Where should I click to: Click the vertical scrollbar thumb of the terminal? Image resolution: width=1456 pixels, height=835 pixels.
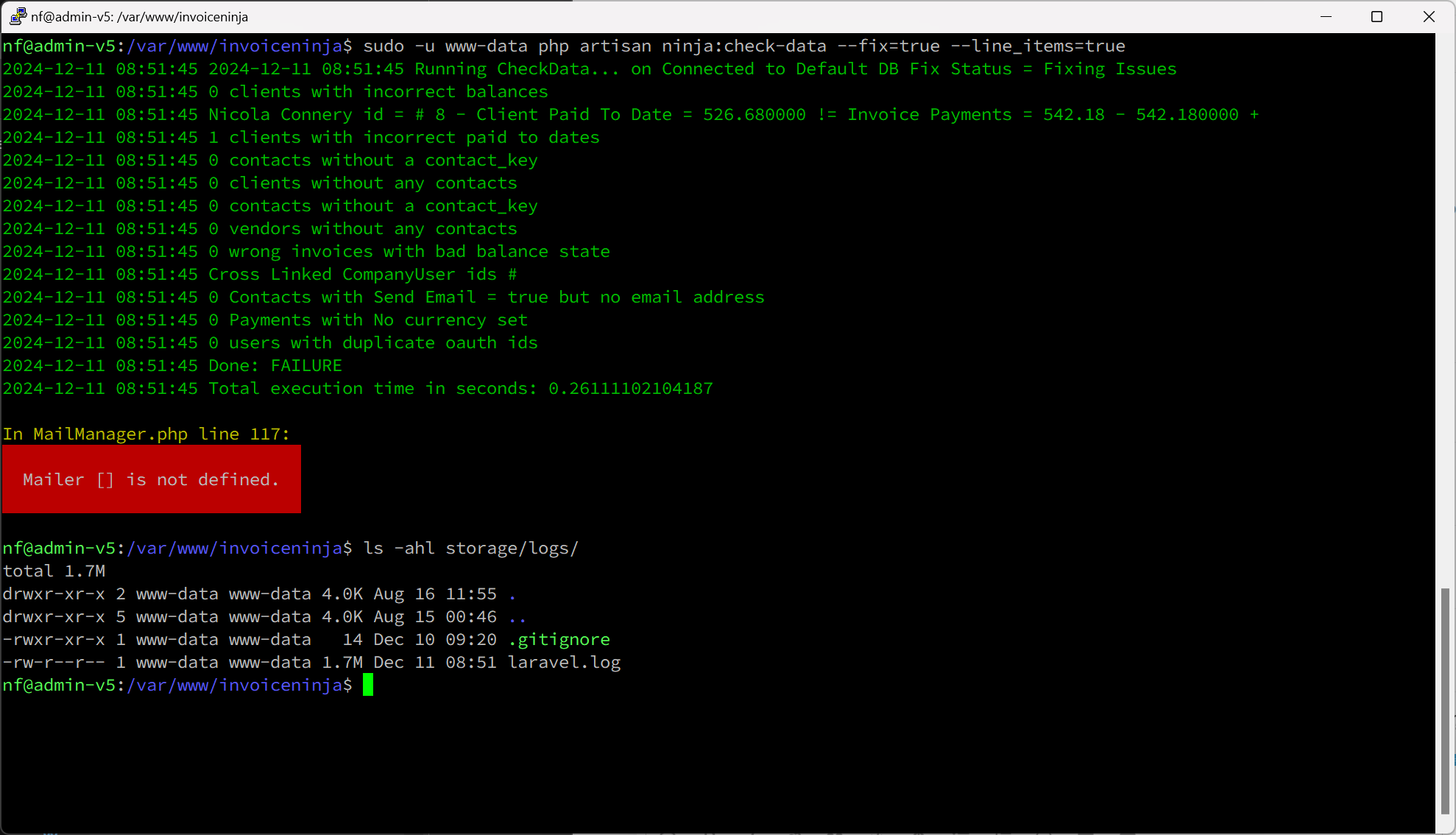coord(1445,700)
